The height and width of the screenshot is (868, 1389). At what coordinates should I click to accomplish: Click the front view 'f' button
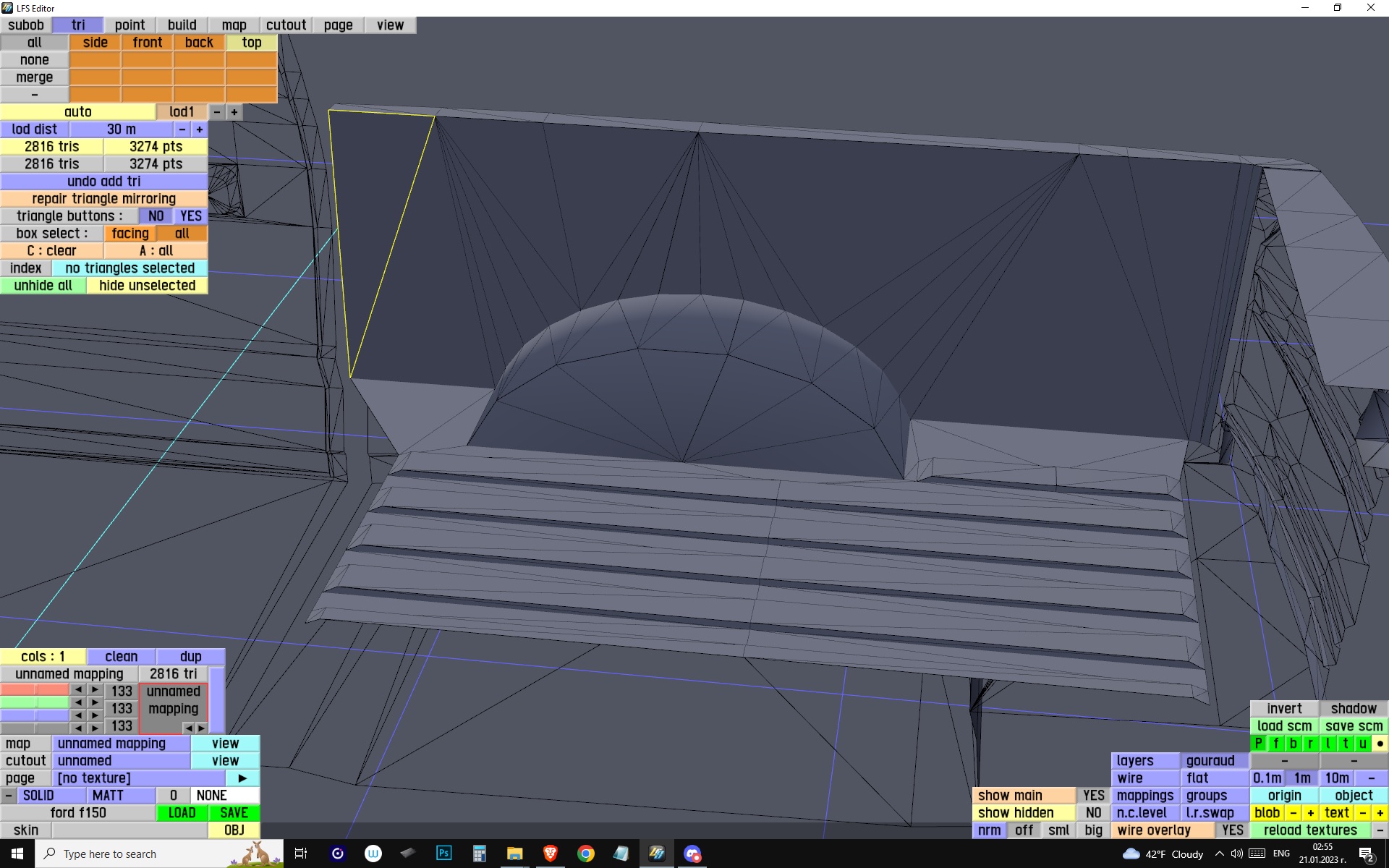(x=1275, y=743)
